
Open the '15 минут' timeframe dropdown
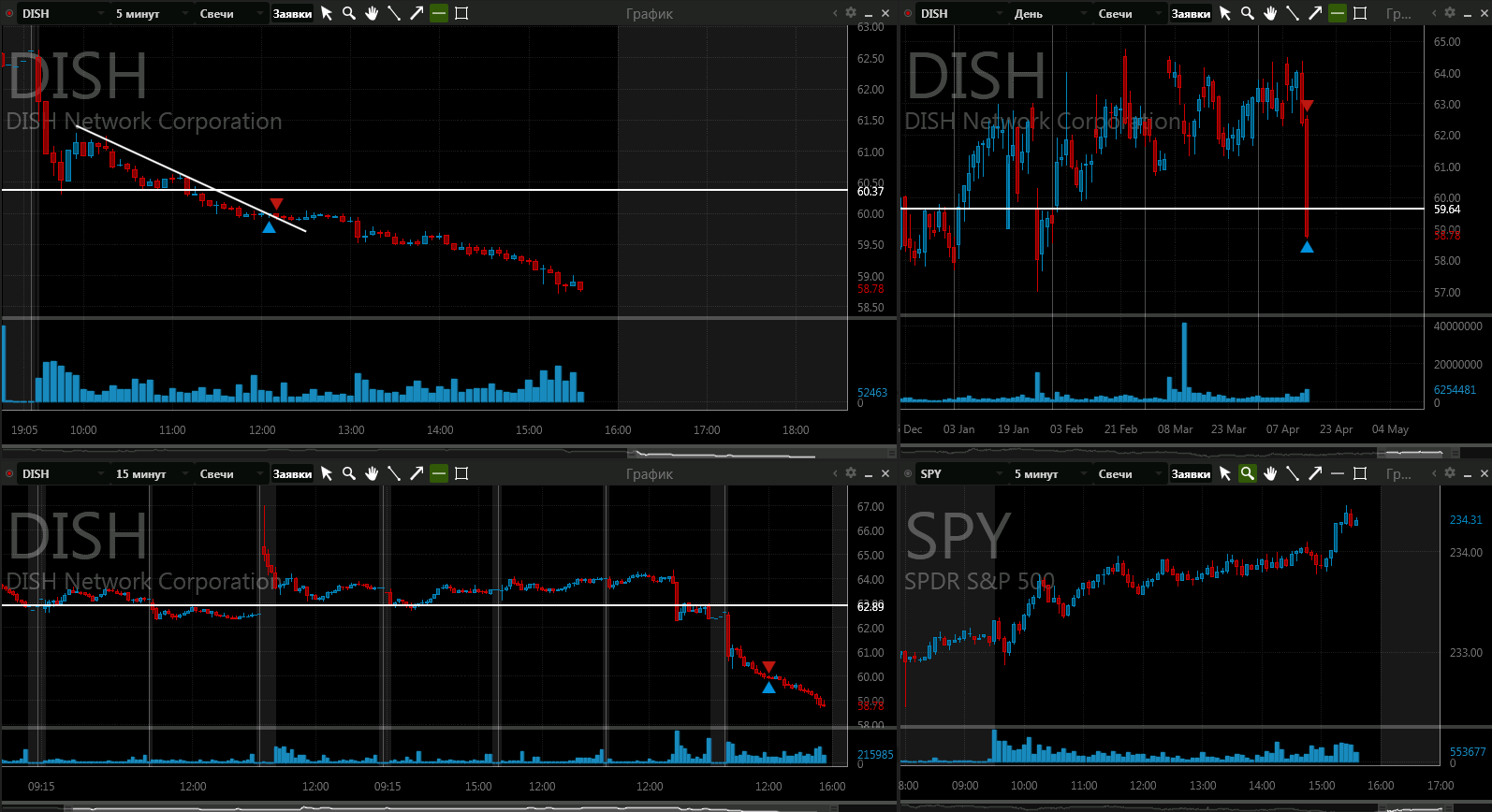(151, 473)
